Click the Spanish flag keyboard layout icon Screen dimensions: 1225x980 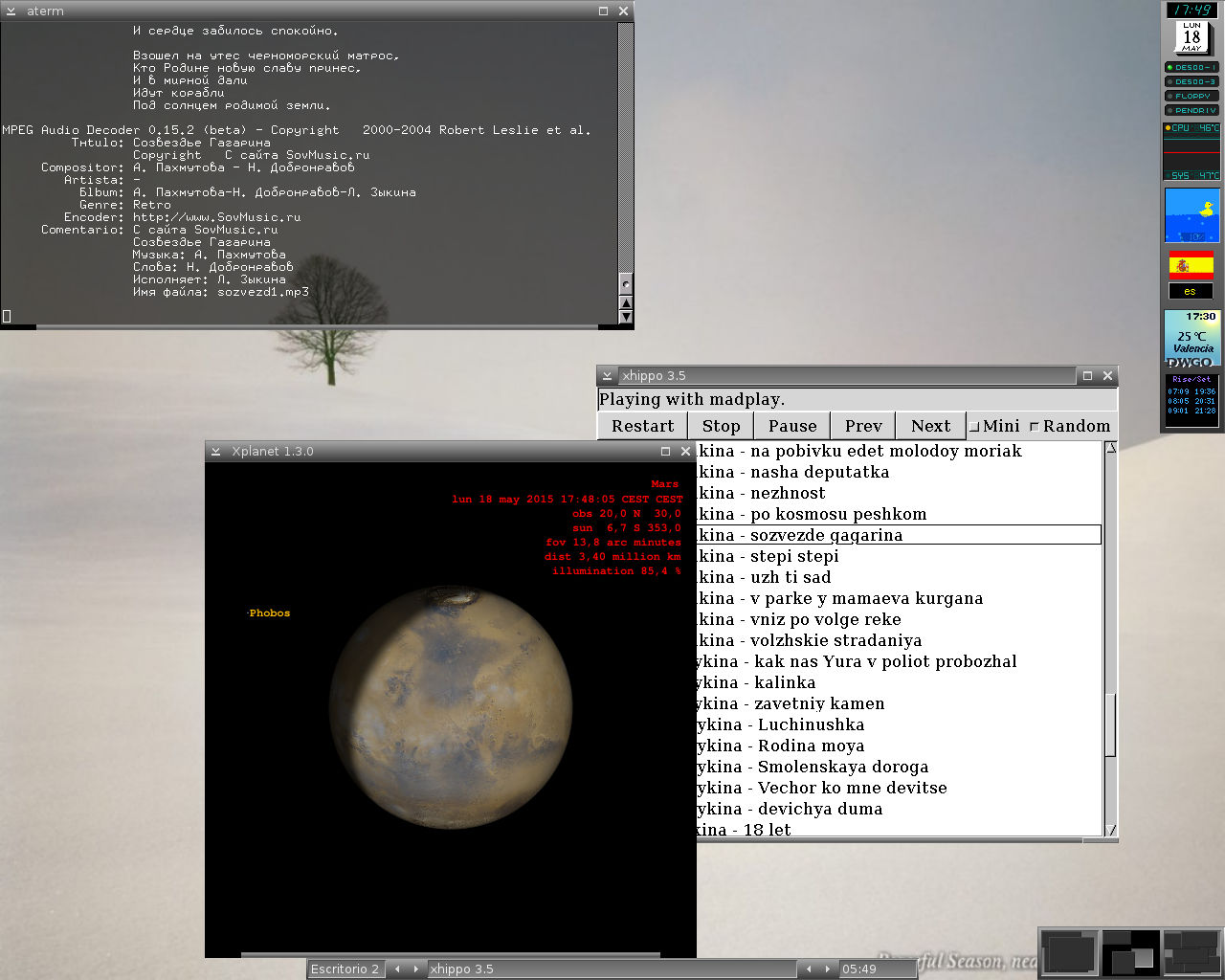tap(1192, 265)
